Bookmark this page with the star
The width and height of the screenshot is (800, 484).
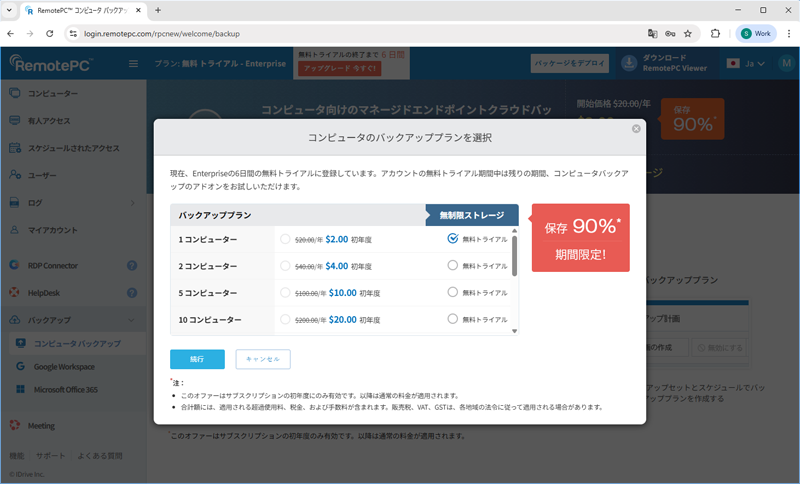[688, 34]
